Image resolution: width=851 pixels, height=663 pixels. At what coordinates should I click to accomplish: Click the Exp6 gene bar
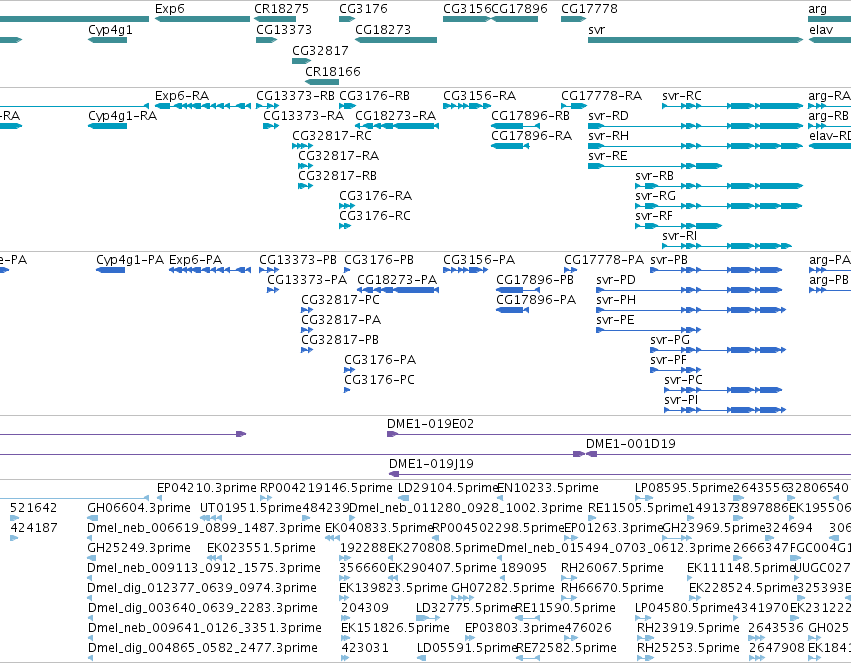(x=202, y=19)
